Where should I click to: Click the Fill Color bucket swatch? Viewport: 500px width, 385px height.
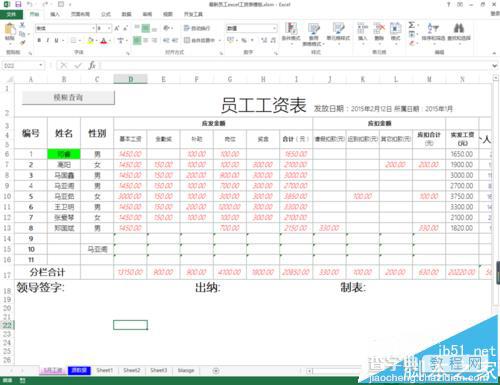90,40
